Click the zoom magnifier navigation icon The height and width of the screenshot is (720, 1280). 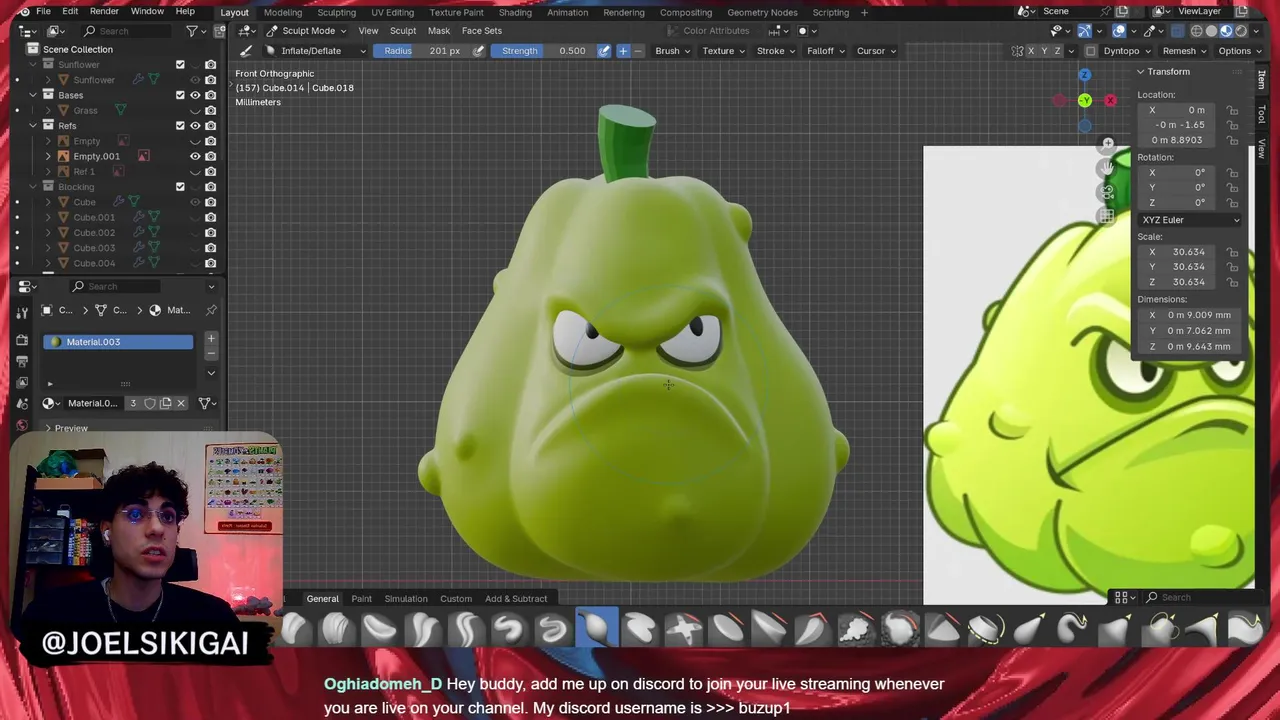[1107, 145]
